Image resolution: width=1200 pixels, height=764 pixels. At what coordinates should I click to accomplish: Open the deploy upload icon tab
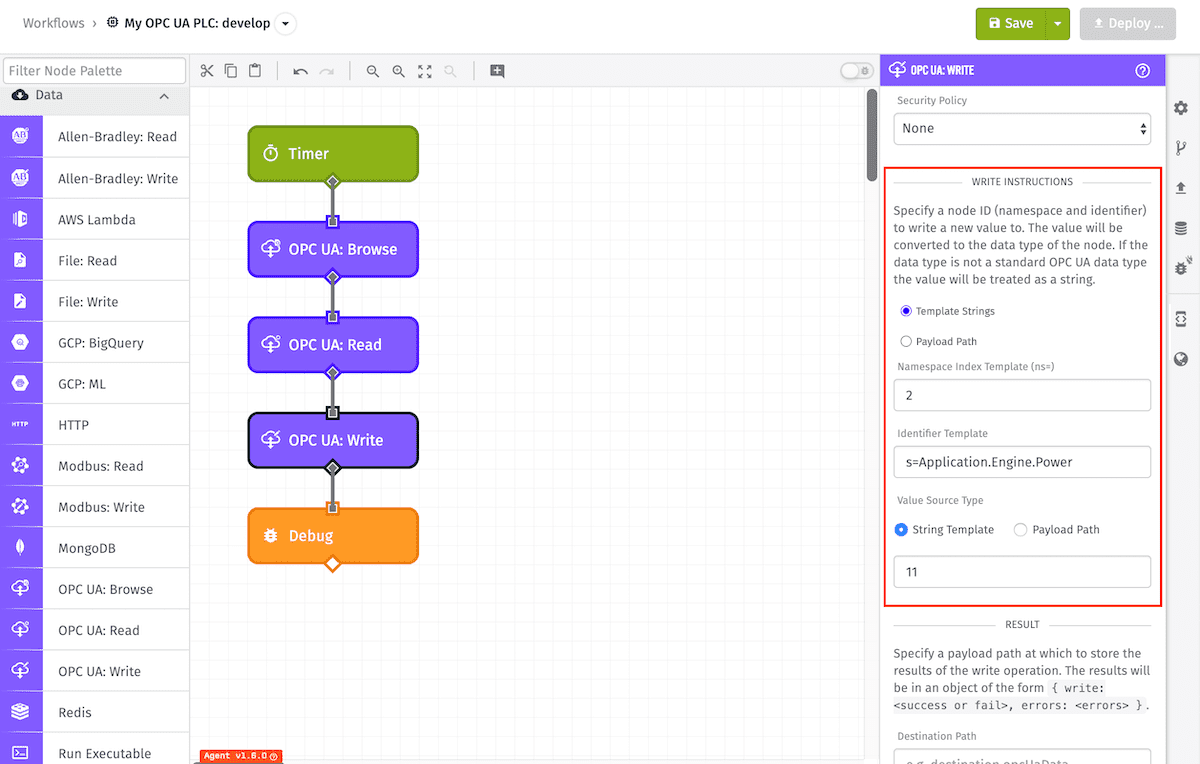pos(1181,188)
